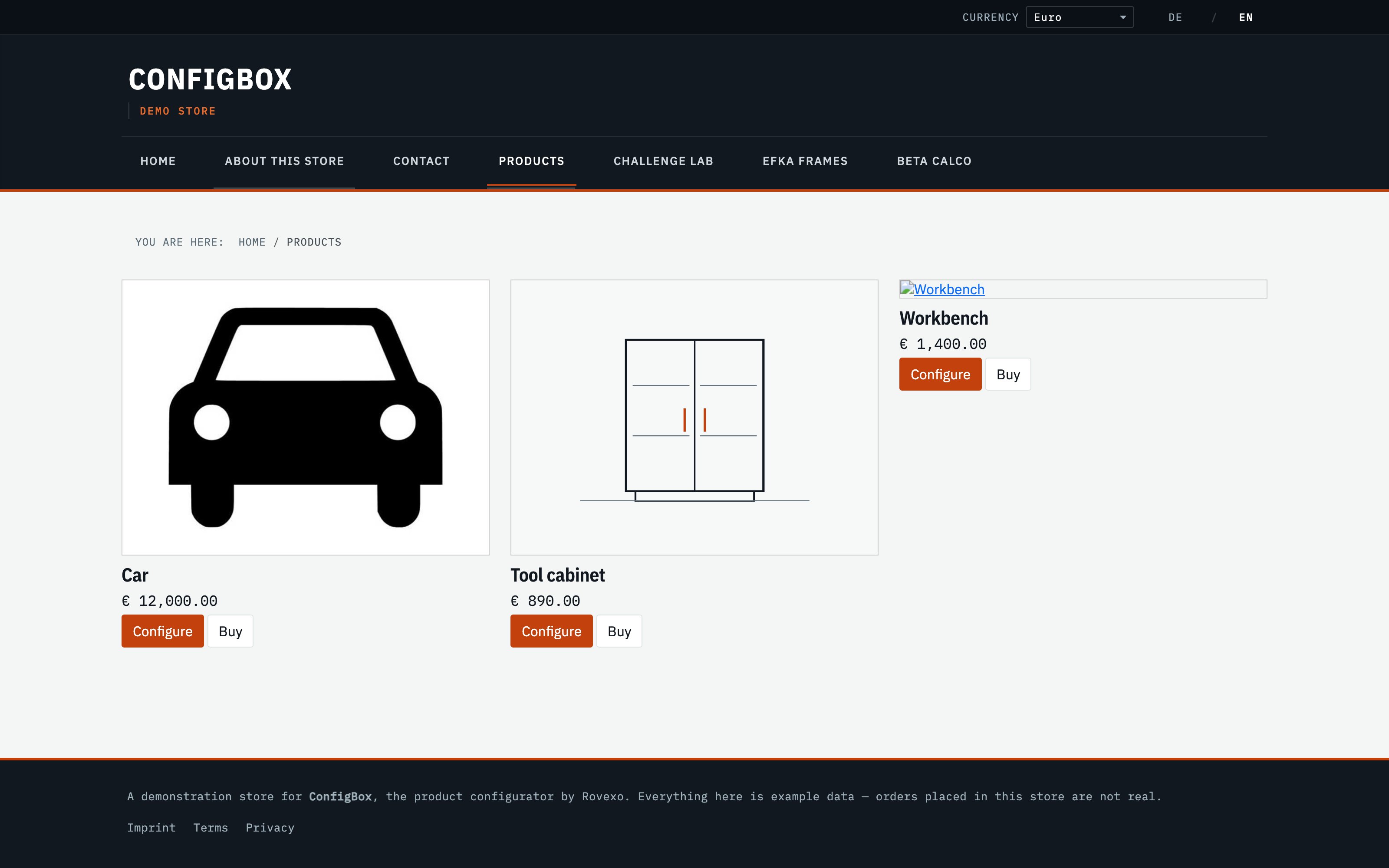Open the Car product image
The width and height of the screenshot is (1389, 868).
(x=305, y=418)
